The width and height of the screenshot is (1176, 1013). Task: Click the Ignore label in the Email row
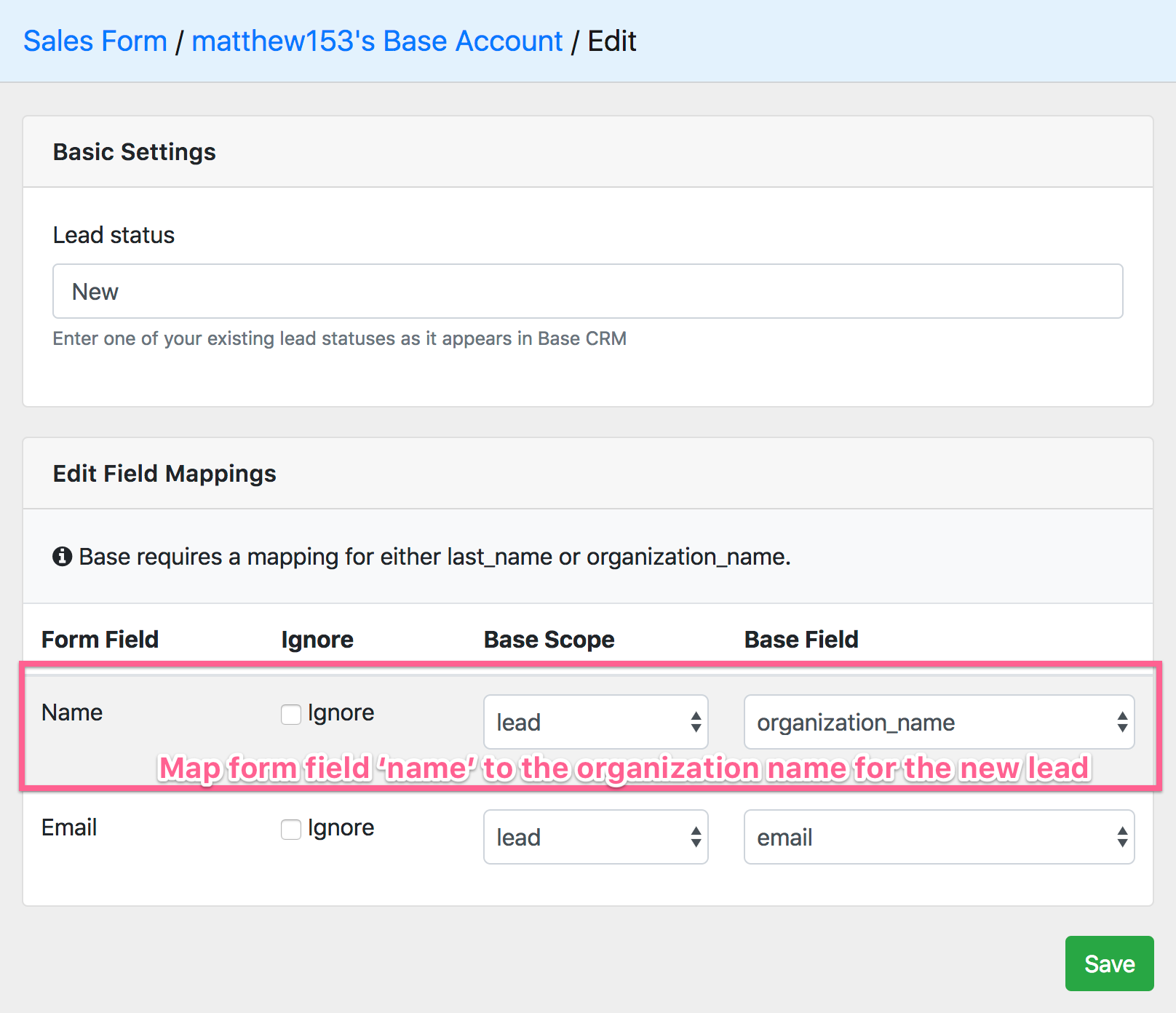[341, 827]
